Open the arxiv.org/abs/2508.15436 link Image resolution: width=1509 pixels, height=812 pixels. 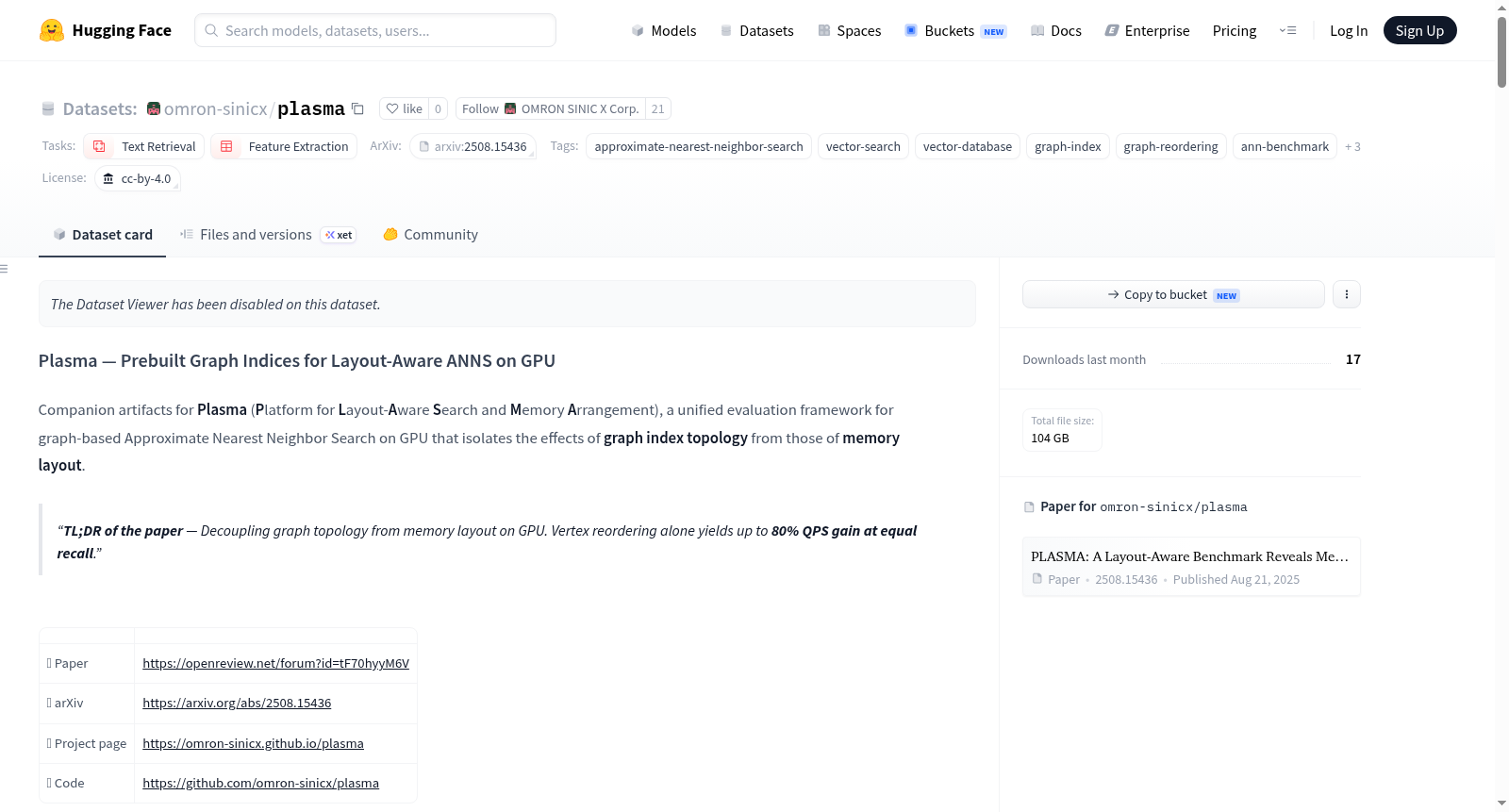pos(237,703)
